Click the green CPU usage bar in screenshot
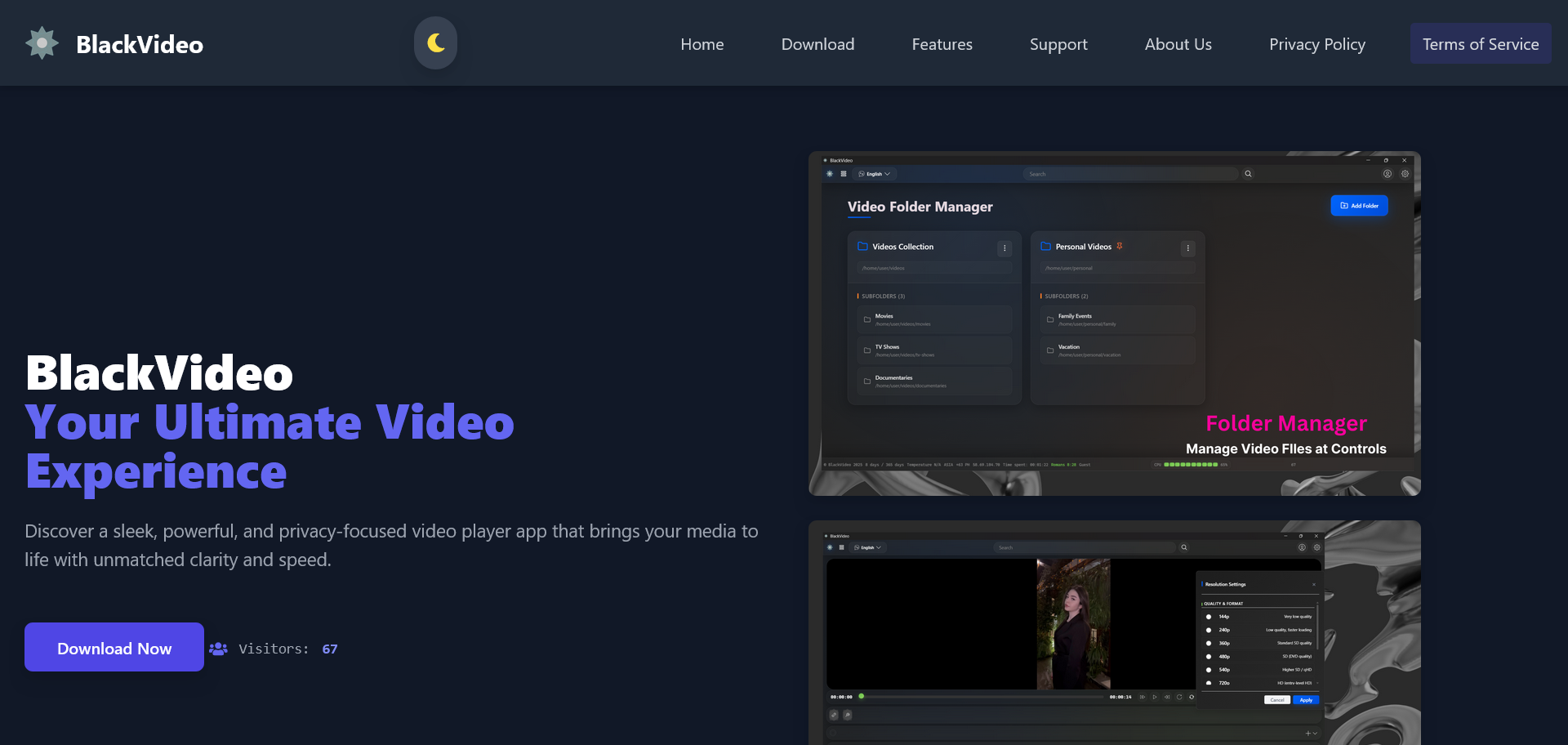The height and width of the screenshot is (745, 1568). click(x=1191, y=464)
